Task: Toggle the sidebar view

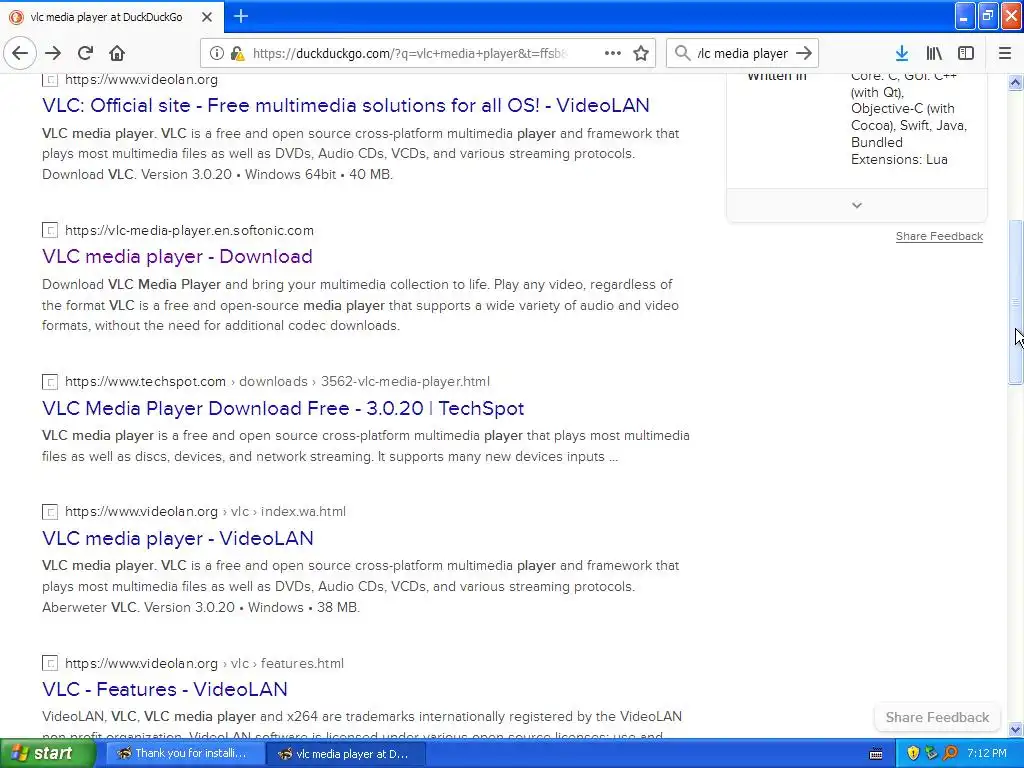Action: (966, 53)
